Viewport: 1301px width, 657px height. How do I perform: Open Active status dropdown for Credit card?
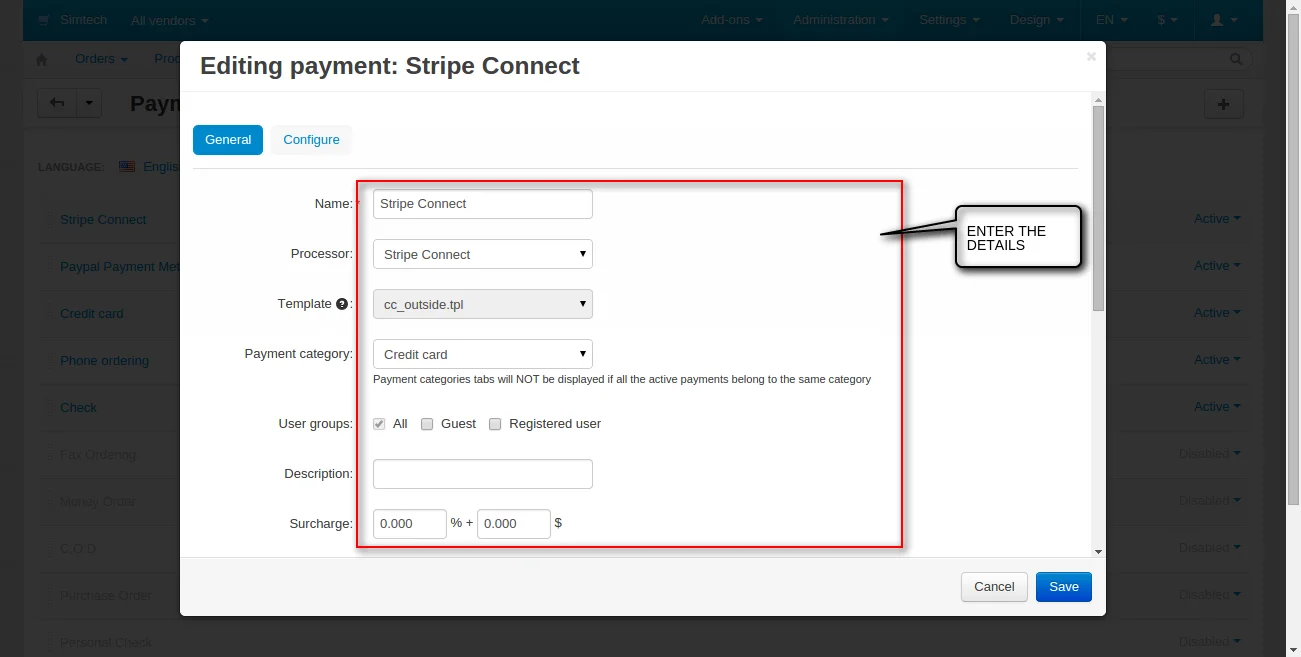pyautogui.click(x=1217, y=313)
